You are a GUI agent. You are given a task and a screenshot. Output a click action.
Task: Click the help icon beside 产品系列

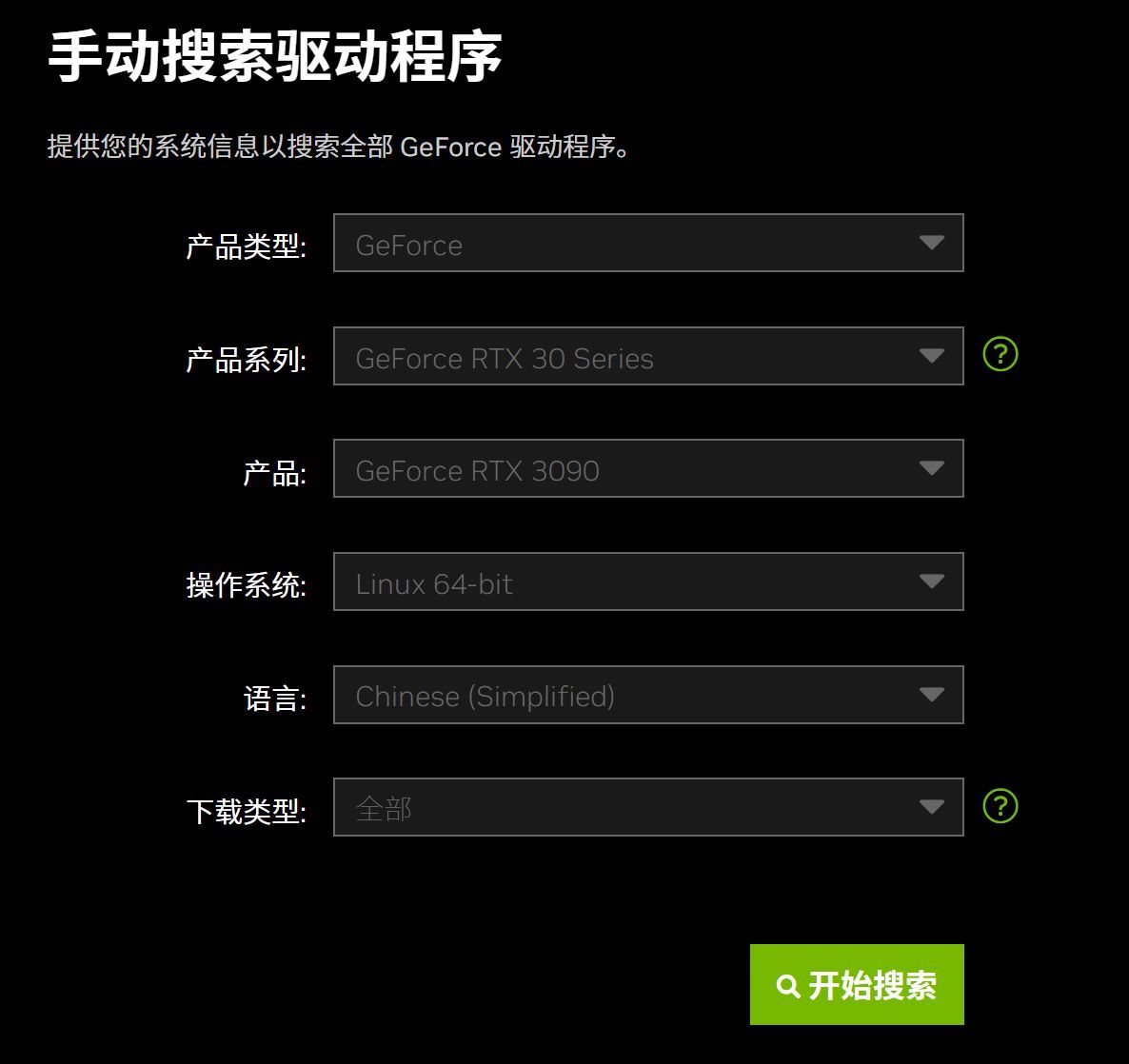tap(1000, 354)
